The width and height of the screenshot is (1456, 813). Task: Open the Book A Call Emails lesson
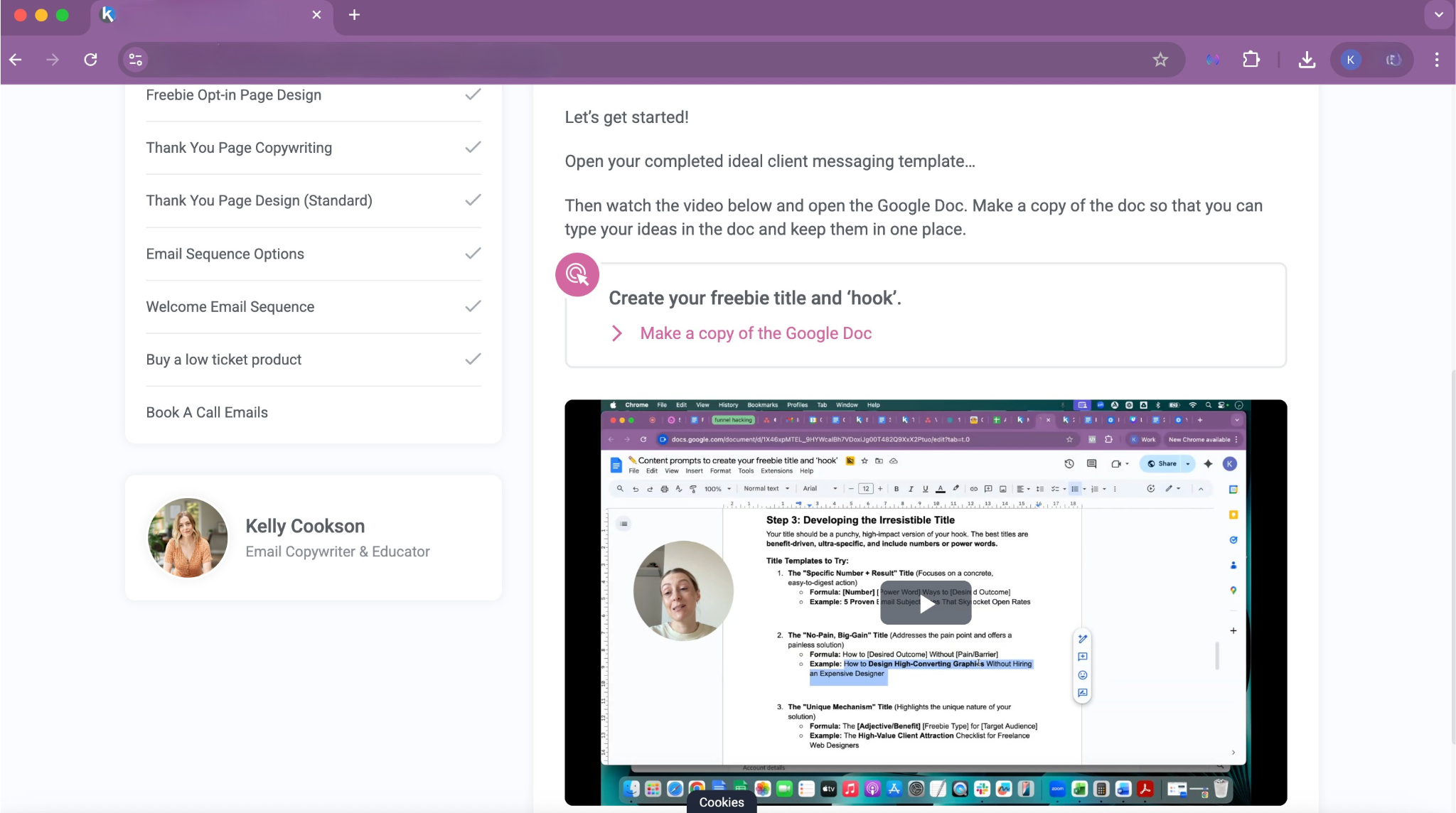pos(207,413)
